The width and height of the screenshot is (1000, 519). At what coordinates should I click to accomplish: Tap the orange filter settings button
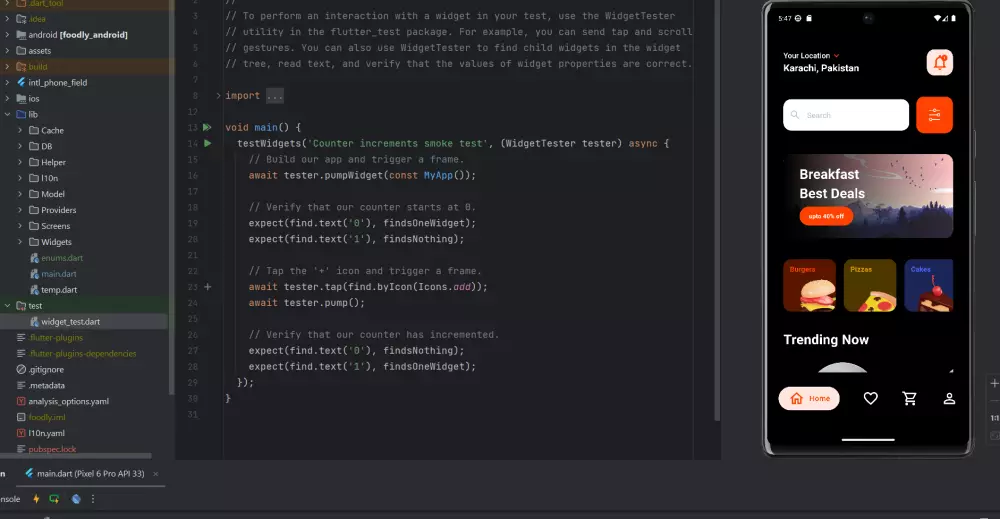[934, 115]
